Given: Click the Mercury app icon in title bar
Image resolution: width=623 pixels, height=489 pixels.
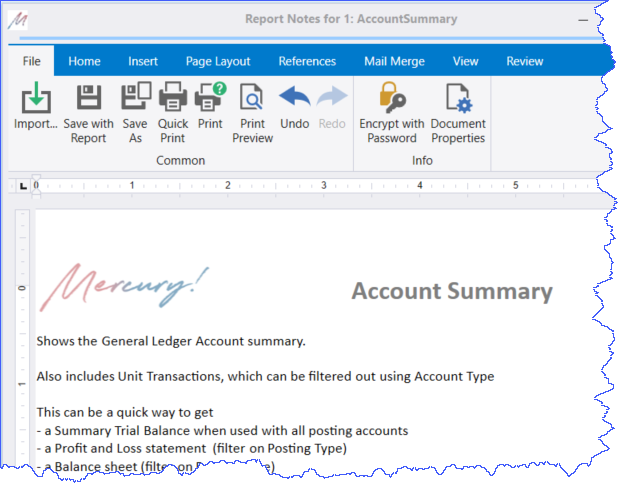Looking at the screenshot, I should tap(17, 20).
